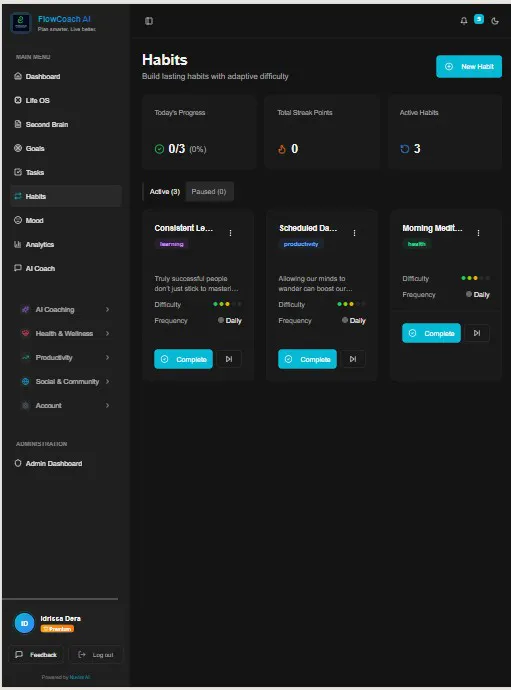This screenshot has height=690, width=511.
Task: Click the Productivity trend icon
Action: click(26, 357)
